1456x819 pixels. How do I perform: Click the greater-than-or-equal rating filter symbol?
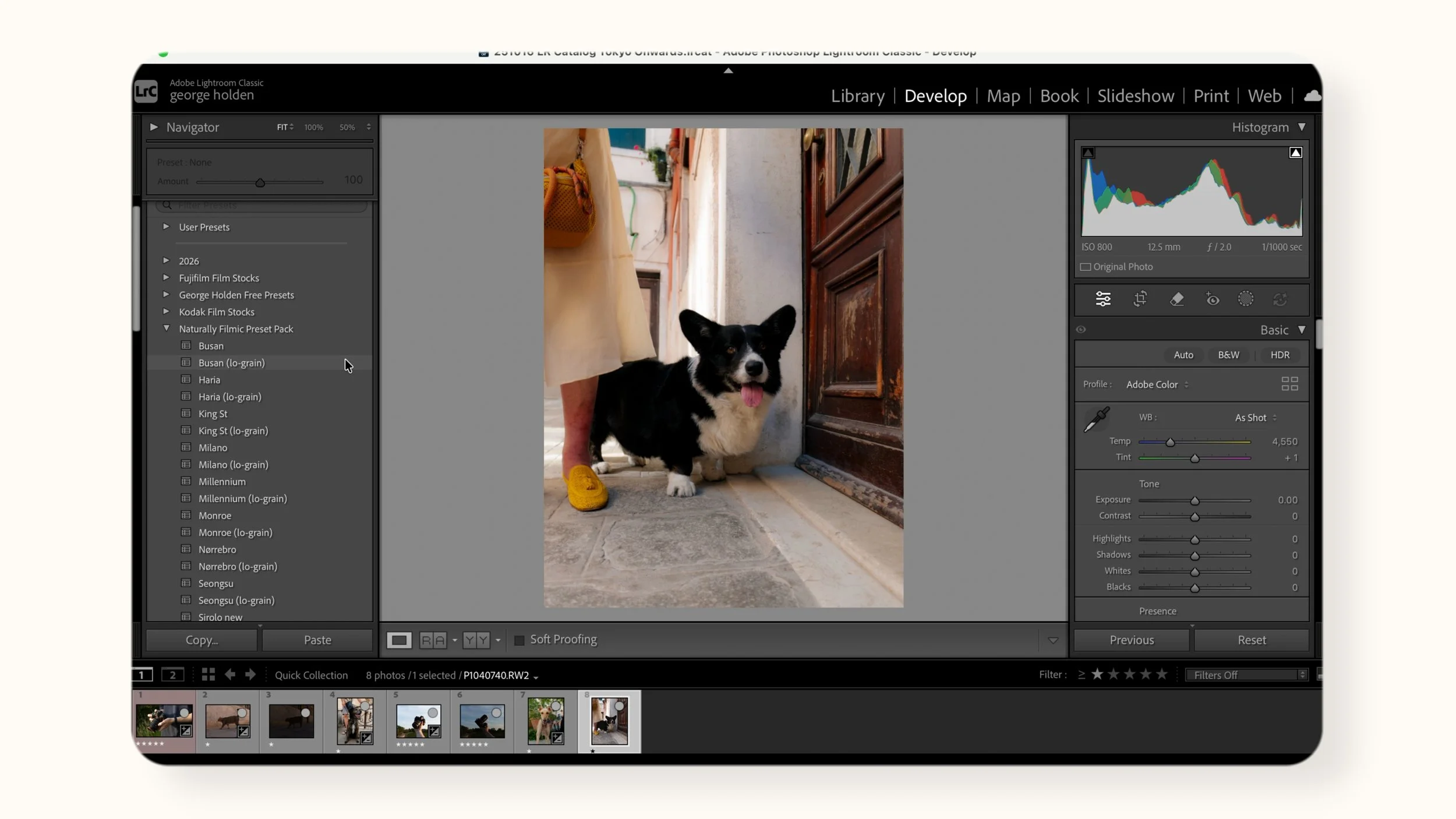(x=1082, y=675)
